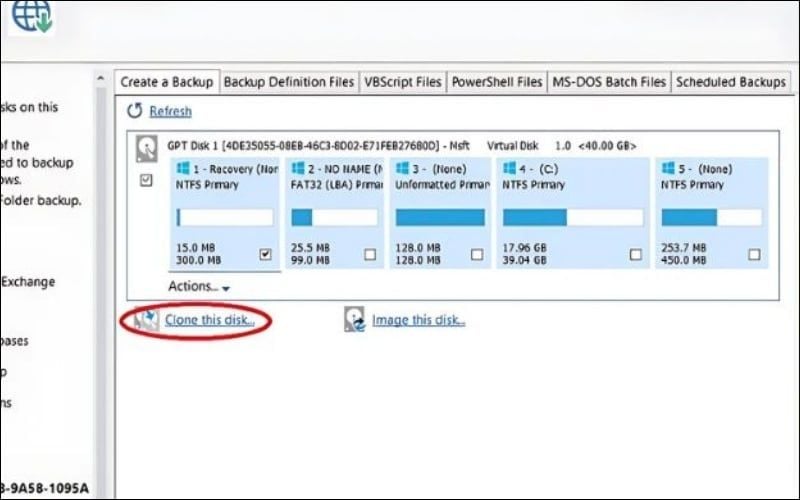The image size is (800, 500).
Task: Click Windows logo on partition 1 Recovery
Action: (x=183, y=168)
